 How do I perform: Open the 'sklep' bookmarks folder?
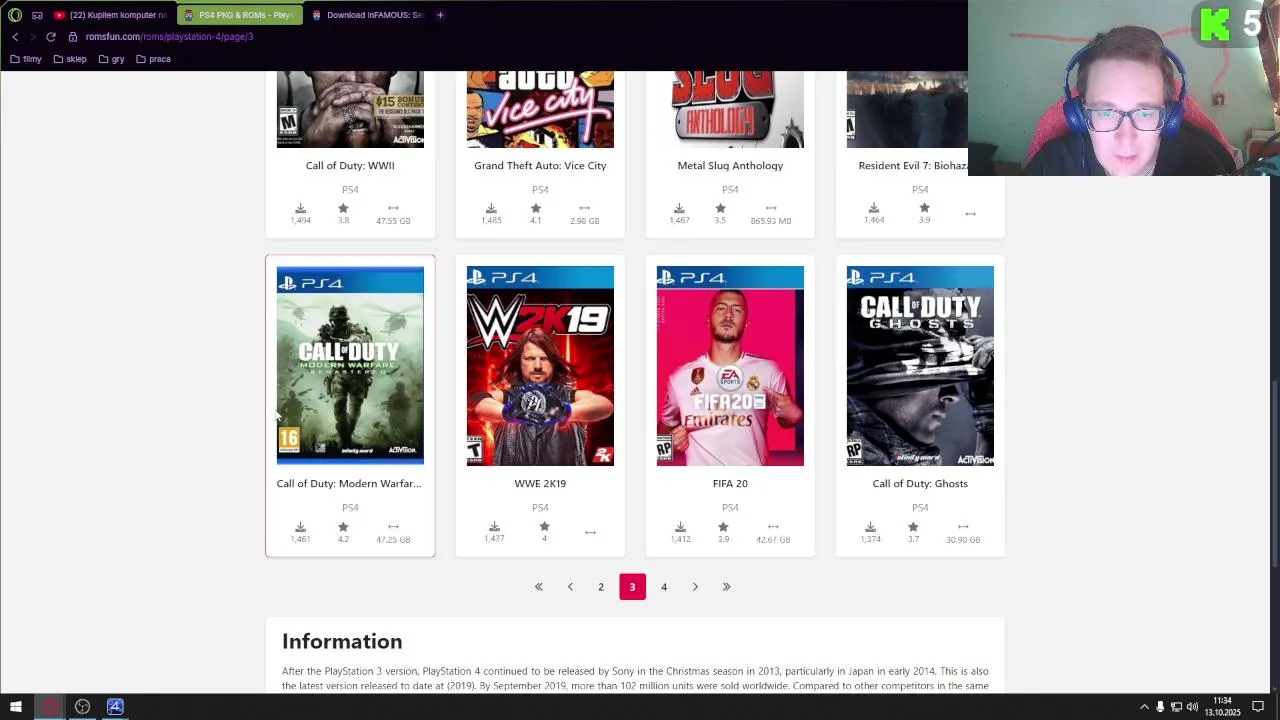(70, 59)
